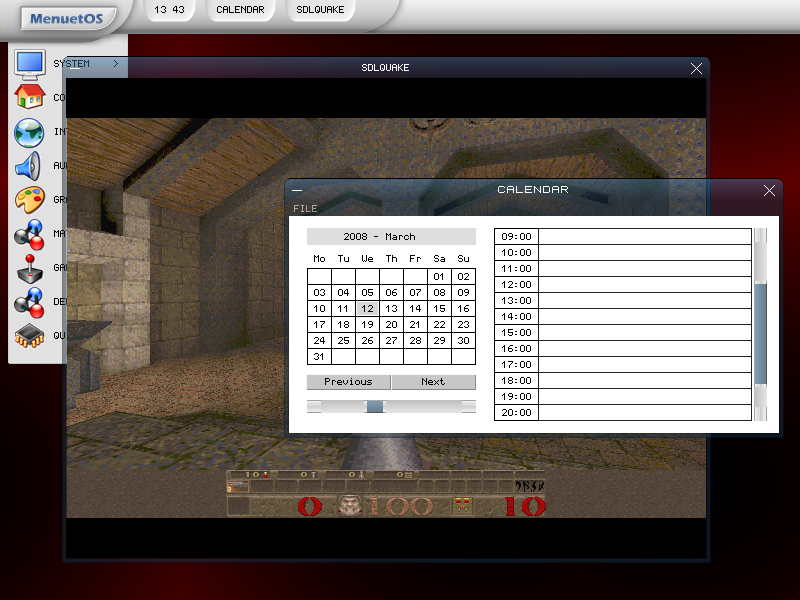Viewport: 800px width, 600px height.
Task: Expand the SYSTEM submenu arrow
Action: click(116, 63)
